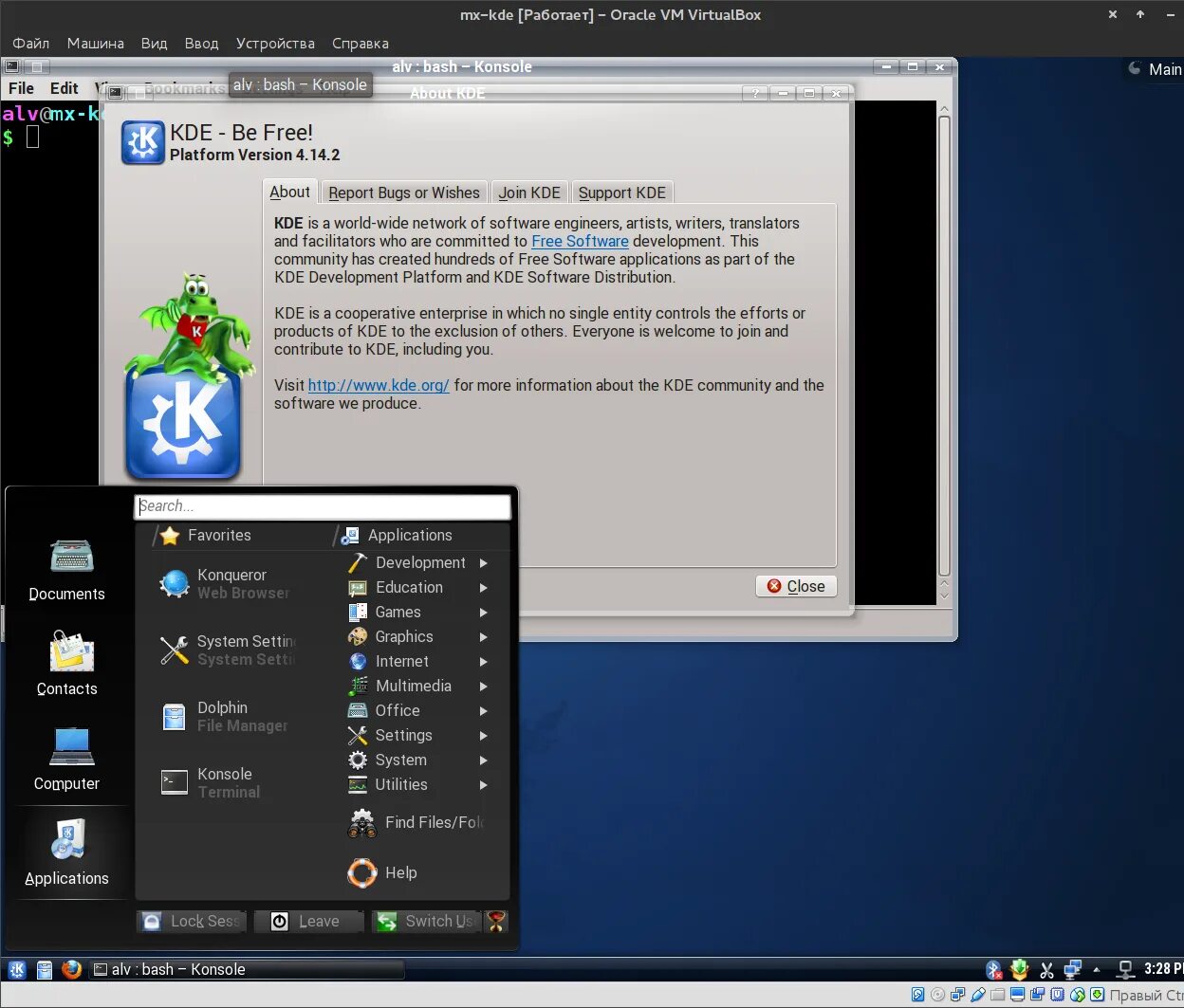The height and width of the screenshot is (1008, 1184).
Task: Close the About KDE dialog with Close button
Action: [796, 586]
